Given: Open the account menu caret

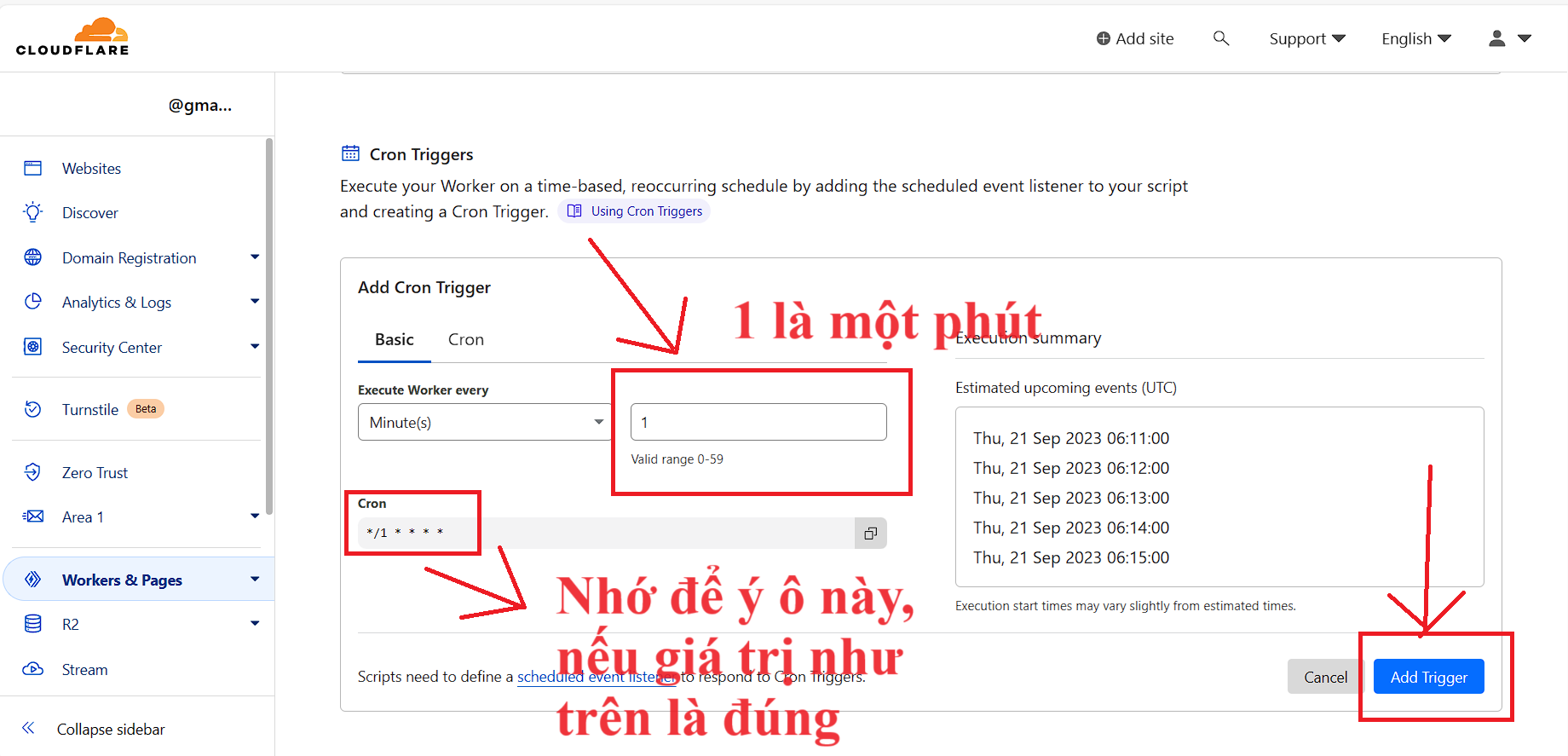Looking at the screenshot, I should 1525,38.
